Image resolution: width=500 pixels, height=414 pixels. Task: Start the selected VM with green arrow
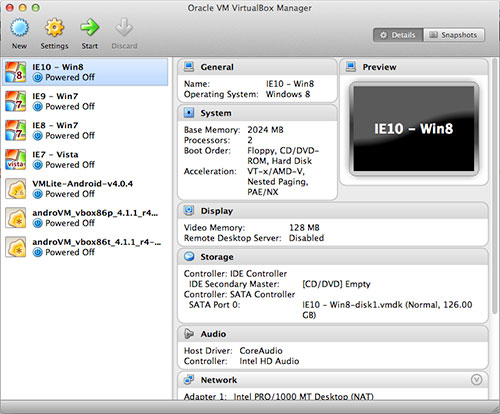[90, 28]
